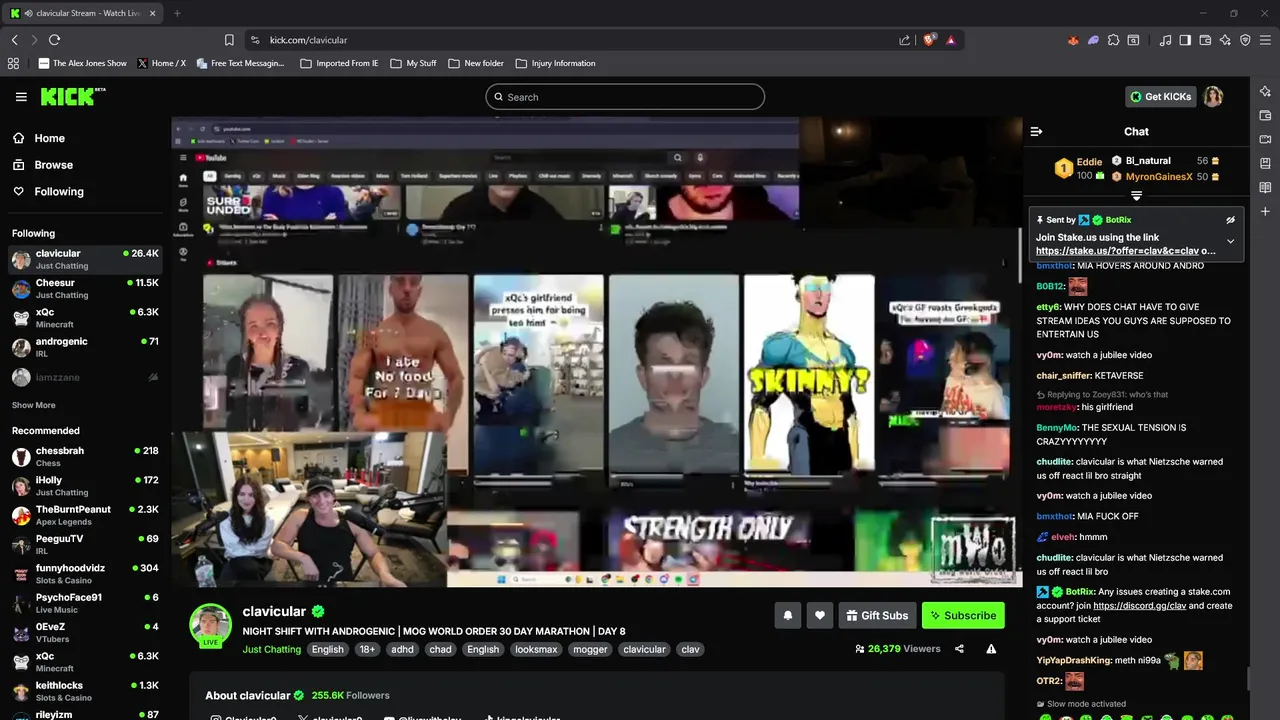
Task: Reload the page
Action: [x=54, y=40]
